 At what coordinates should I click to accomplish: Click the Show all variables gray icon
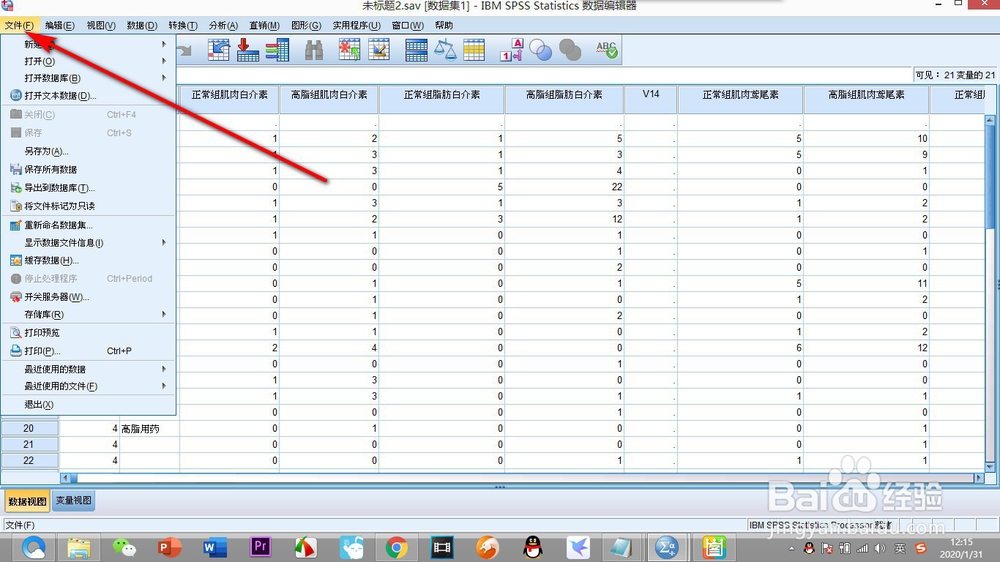[570, 50]
